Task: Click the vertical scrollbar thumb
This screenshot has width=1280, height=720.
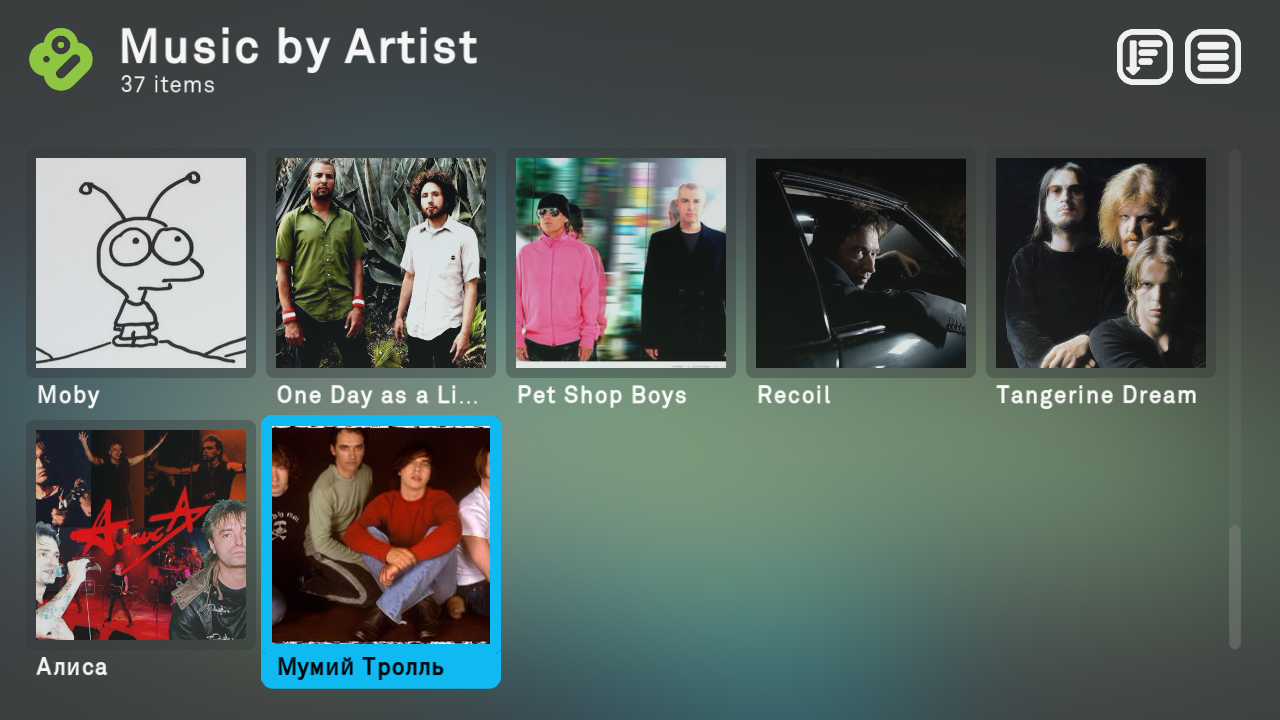Action: coord(1235,587)
